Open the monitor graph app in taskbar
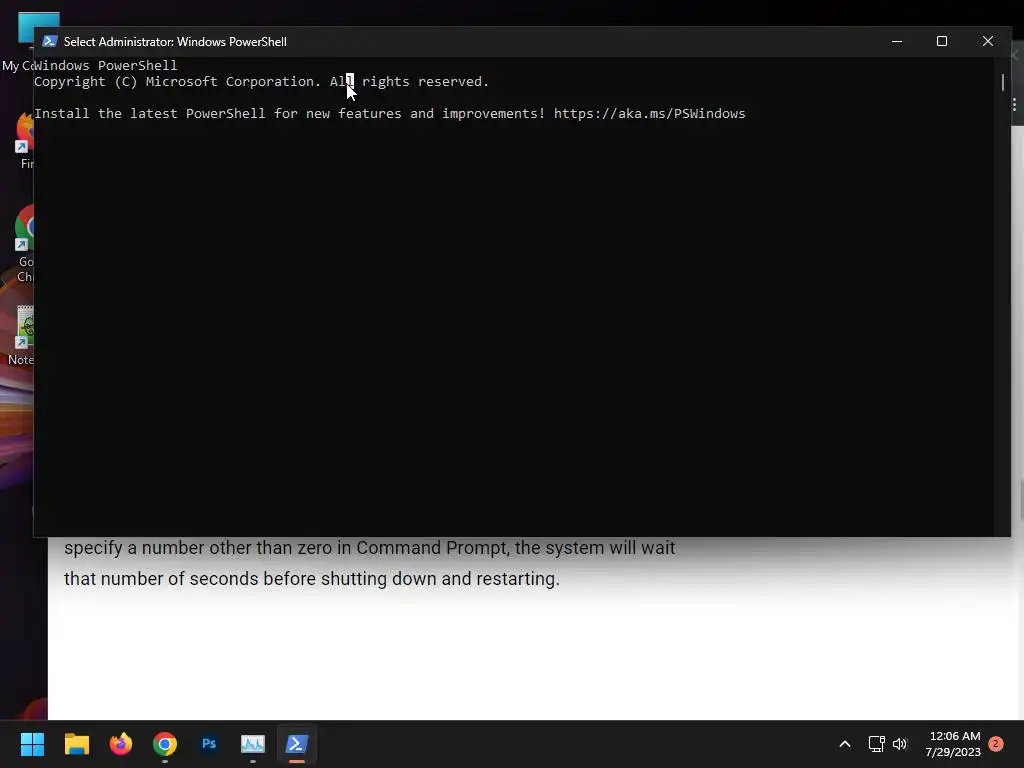Screen dimensions: 1024x768 [253, 744]
